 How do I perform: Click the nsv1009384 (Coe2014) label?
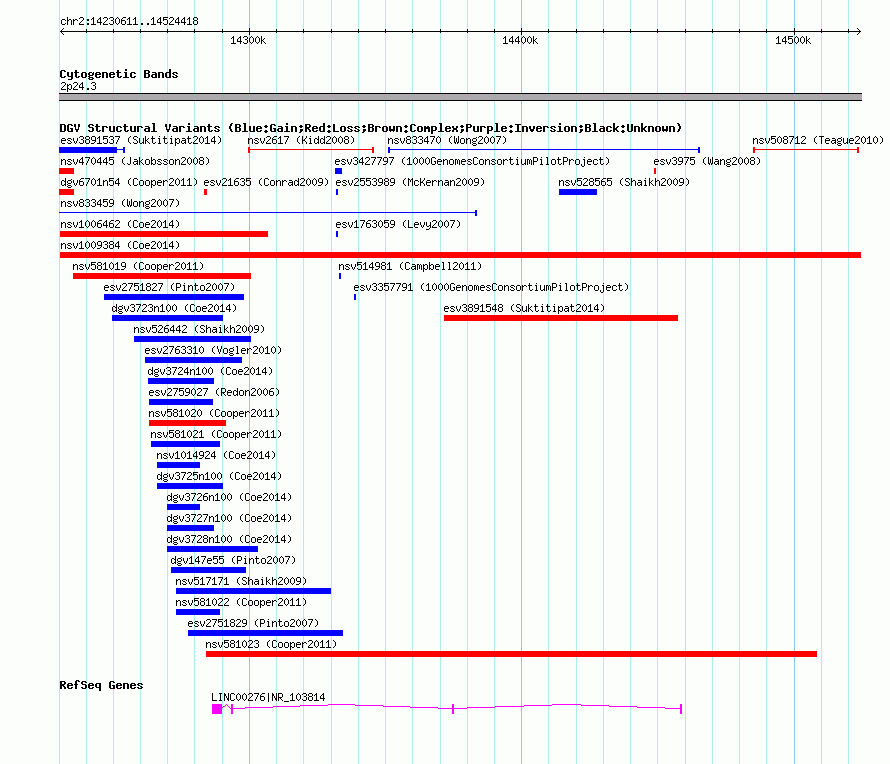120,245
